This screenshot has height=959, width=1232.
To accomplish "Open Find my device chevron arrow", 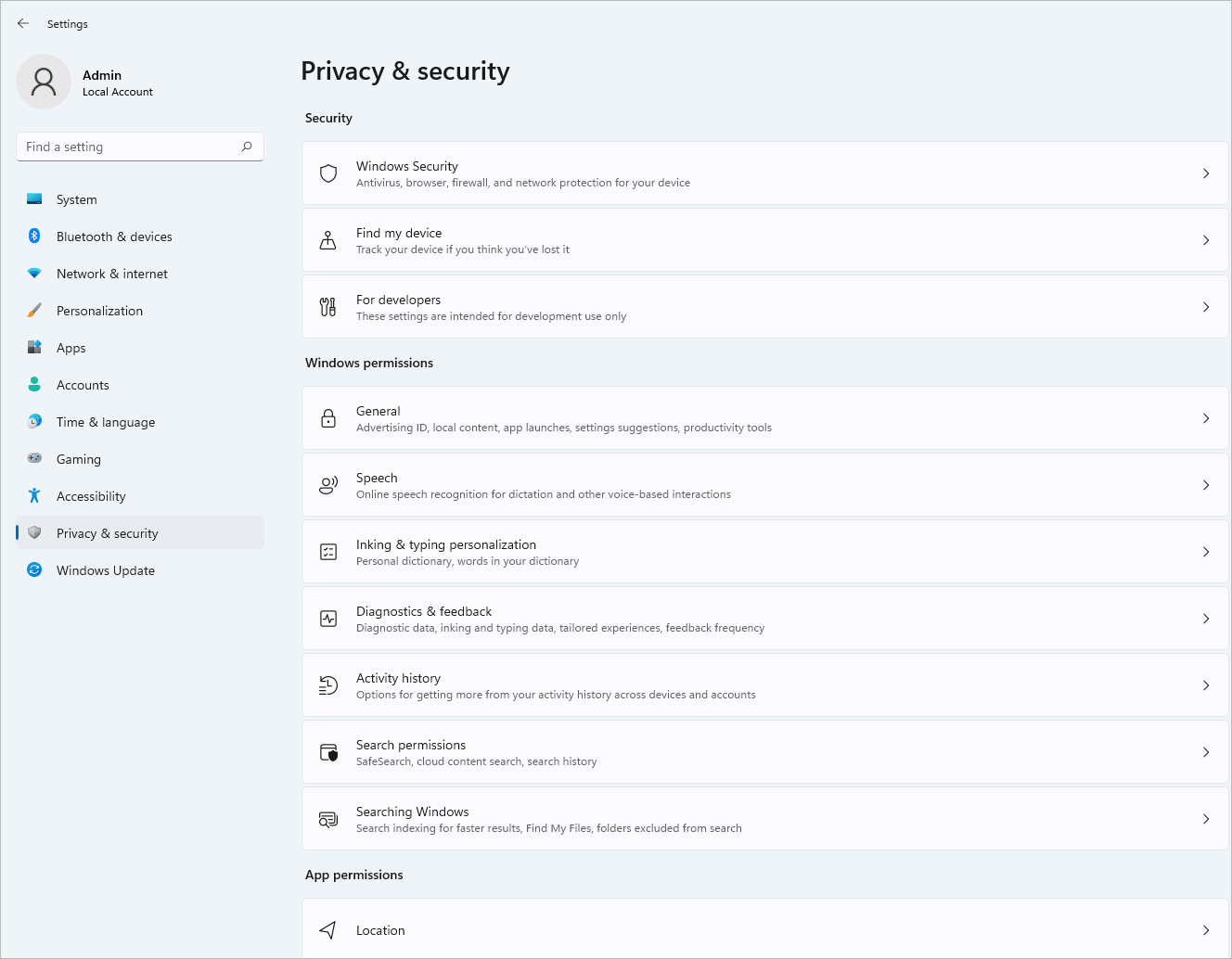I will (1206, 240).
